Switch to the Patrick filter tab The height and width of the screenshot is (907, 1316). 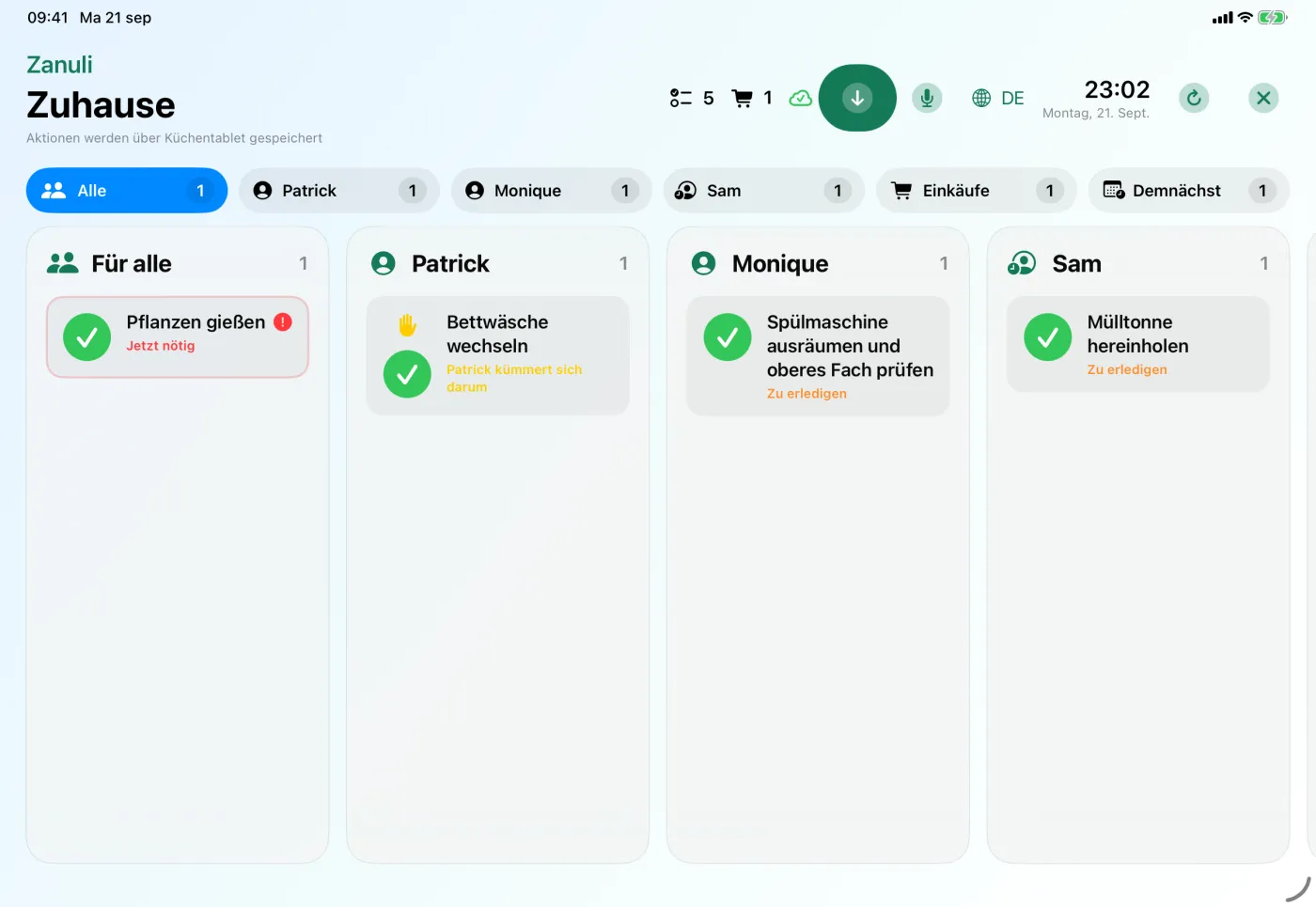coord(339,191)
